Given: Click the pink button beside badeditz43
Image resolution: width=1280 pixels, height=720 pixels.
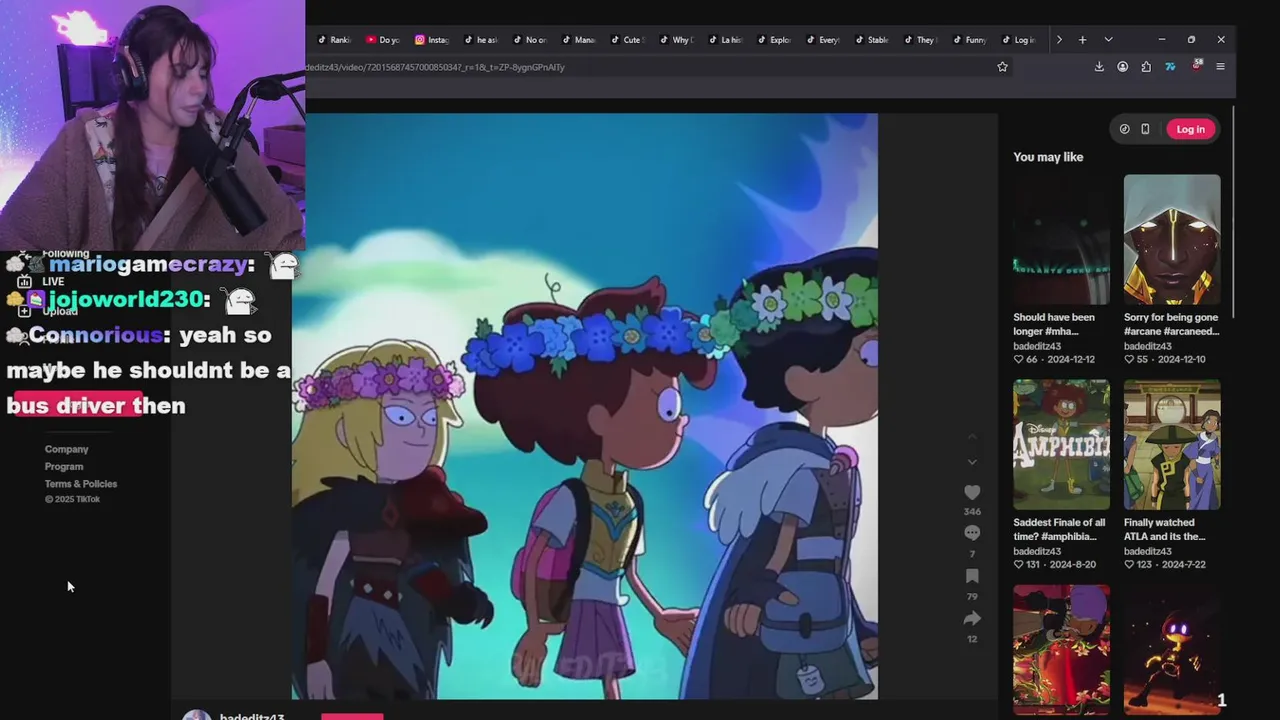Looking at the screenshot, I should (352, 716).
